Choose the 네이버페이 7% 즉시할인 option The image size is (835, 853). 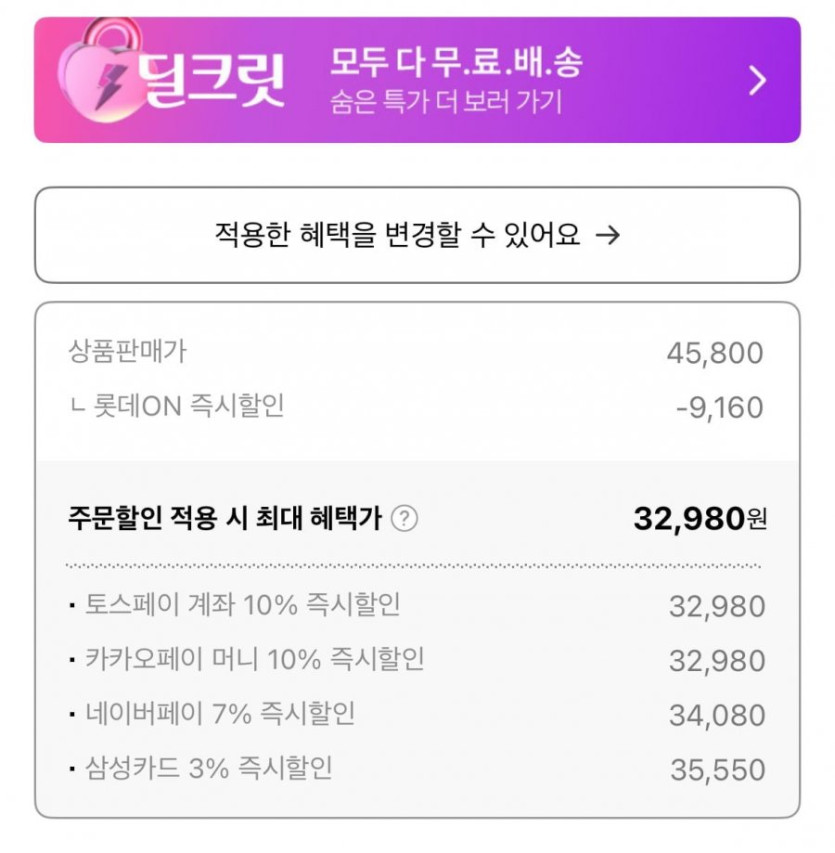[220, 714]
